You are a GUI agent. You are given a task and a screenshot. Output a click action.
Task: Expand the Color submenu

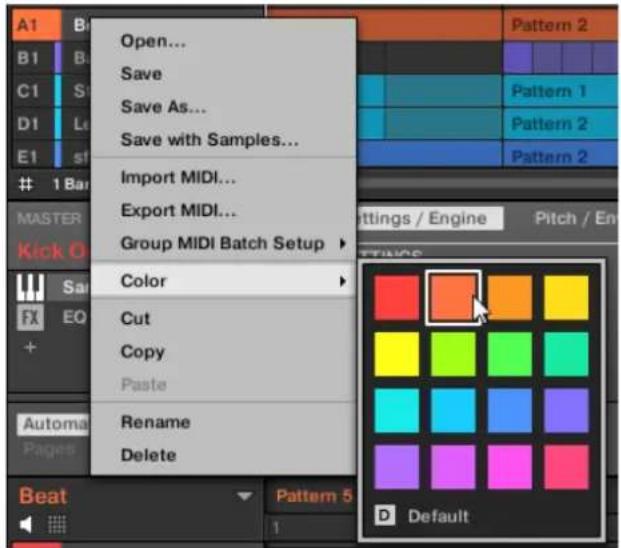tap(343, 281)
